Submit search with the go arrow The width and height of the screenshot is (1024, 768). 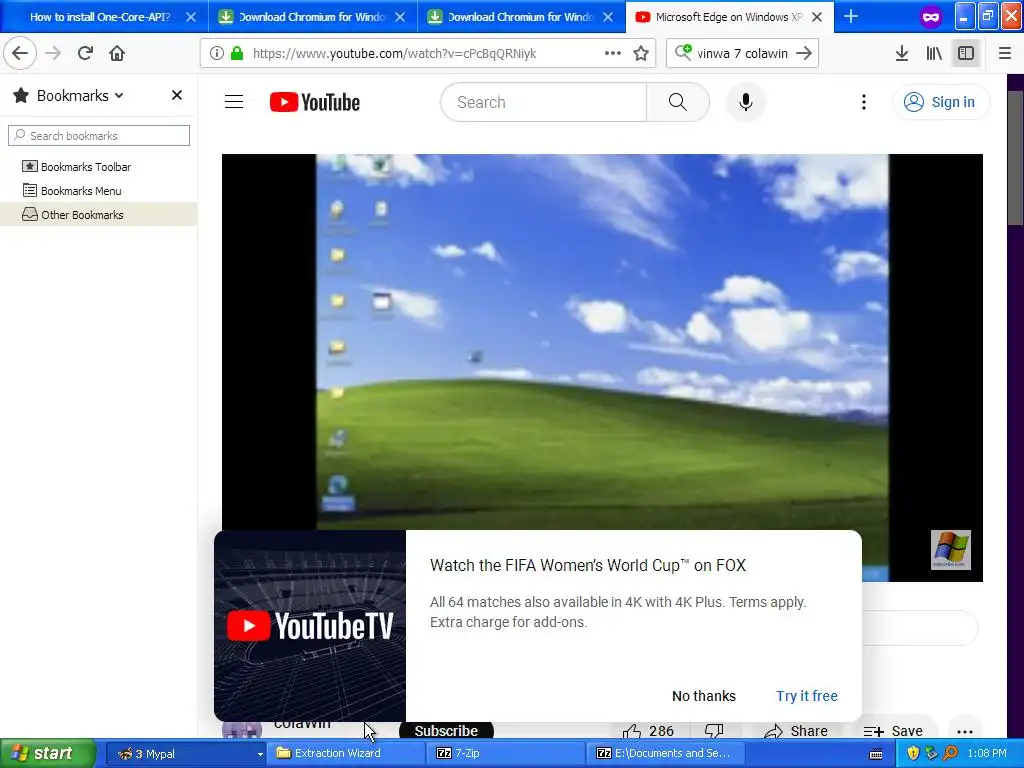(804, 53)
